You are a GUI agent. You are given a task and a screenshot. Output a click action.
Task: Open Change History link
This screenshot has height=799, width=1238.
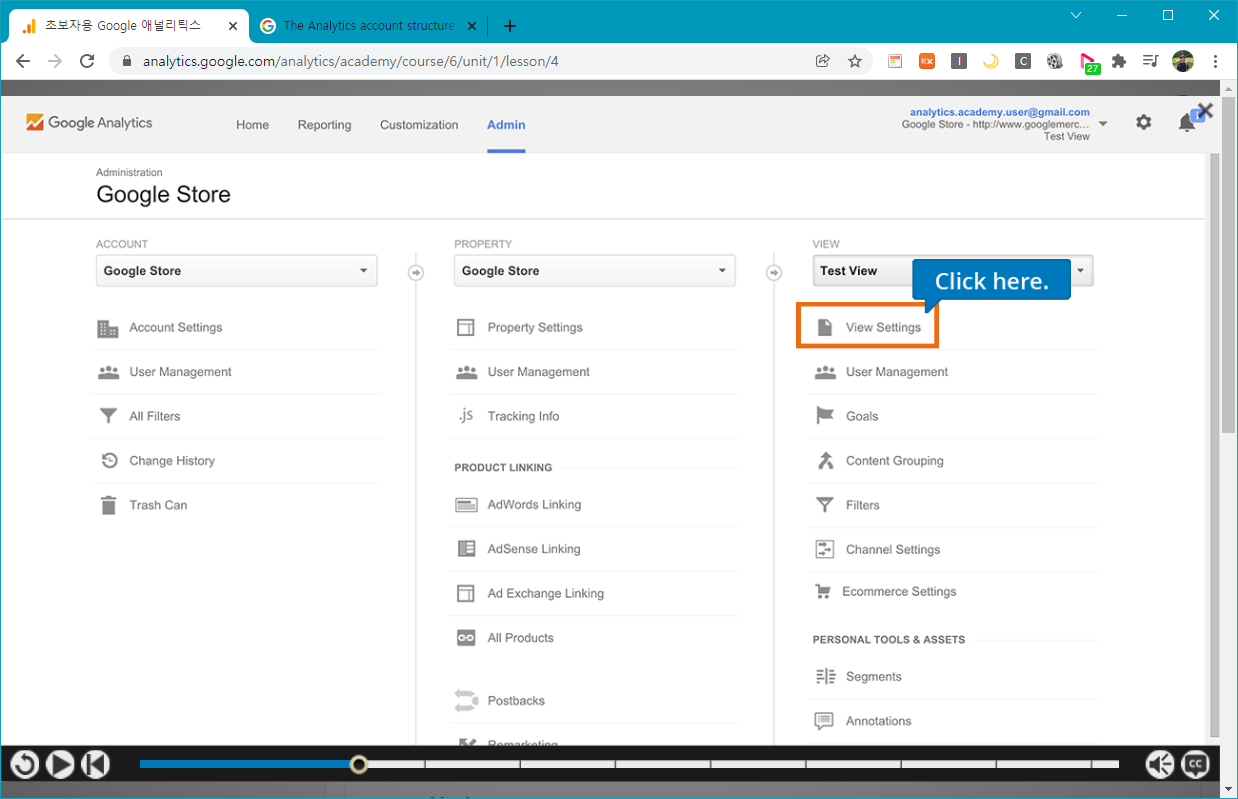[x=172, y=461]
